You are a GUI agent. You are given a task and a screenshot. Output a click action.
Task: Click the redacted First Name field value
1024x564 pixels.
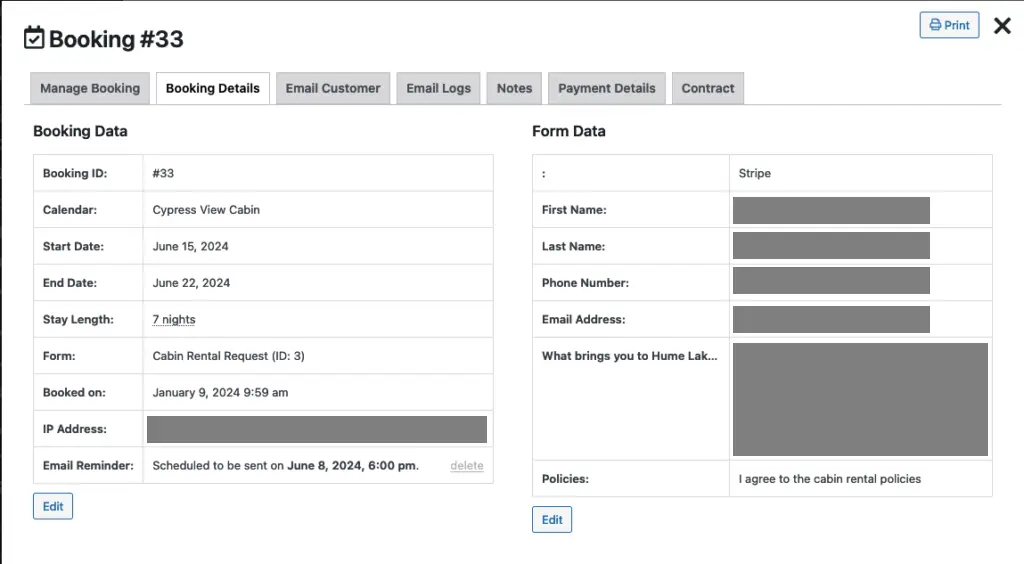[831, 210]
